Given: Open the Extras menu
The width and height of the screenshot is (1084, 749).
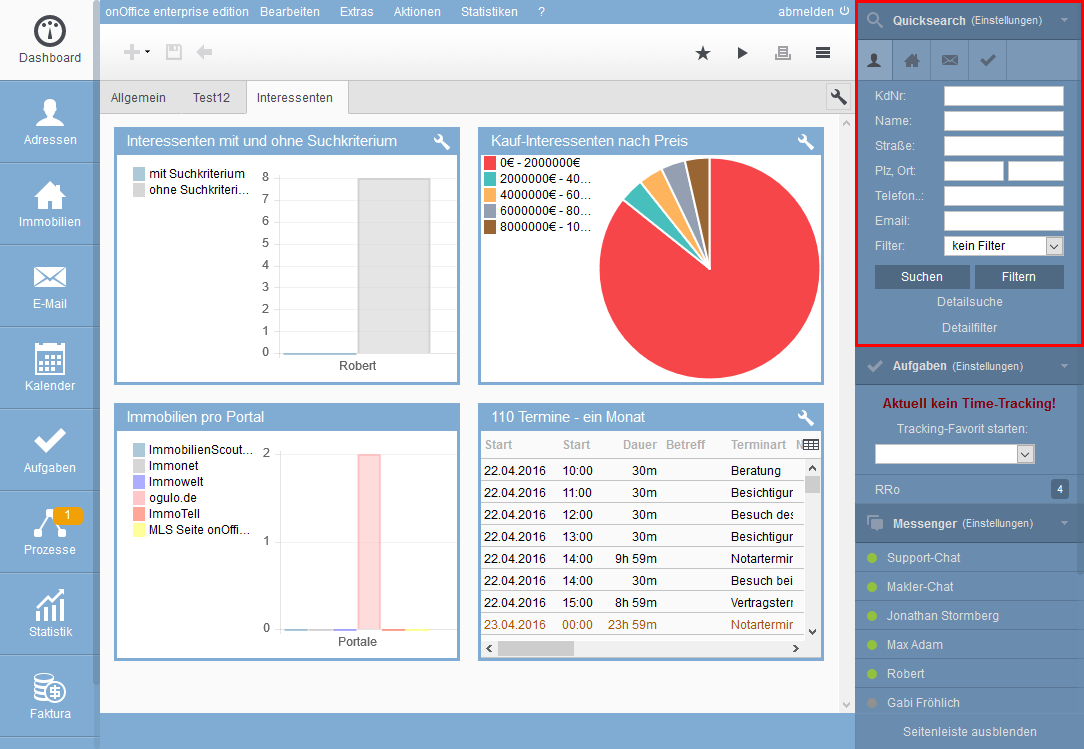Looking at the screenshot, I should tap(356, 12).
